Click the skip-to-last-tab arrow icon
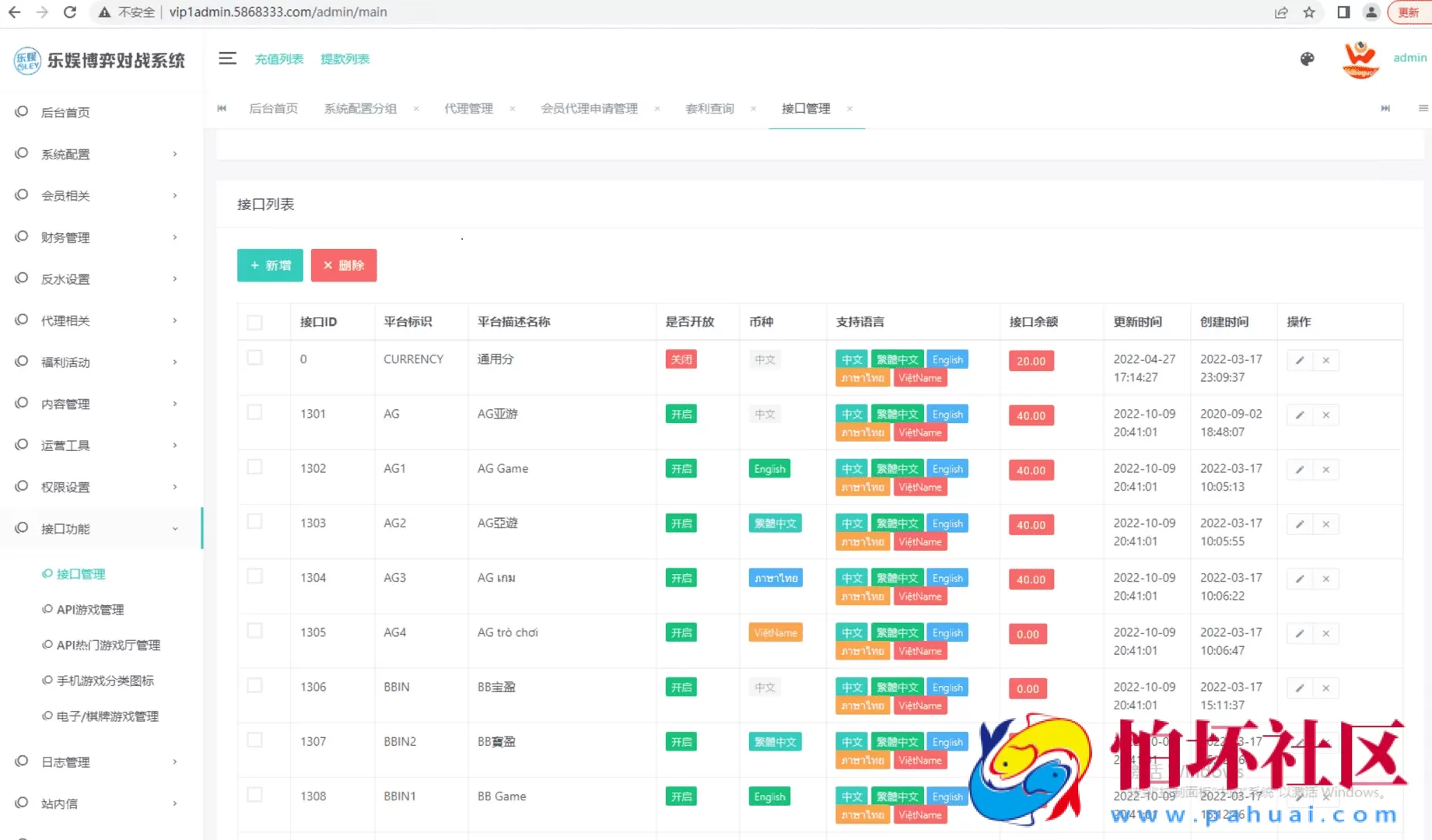This screenshot has height=840, width=1432. 1385,108
